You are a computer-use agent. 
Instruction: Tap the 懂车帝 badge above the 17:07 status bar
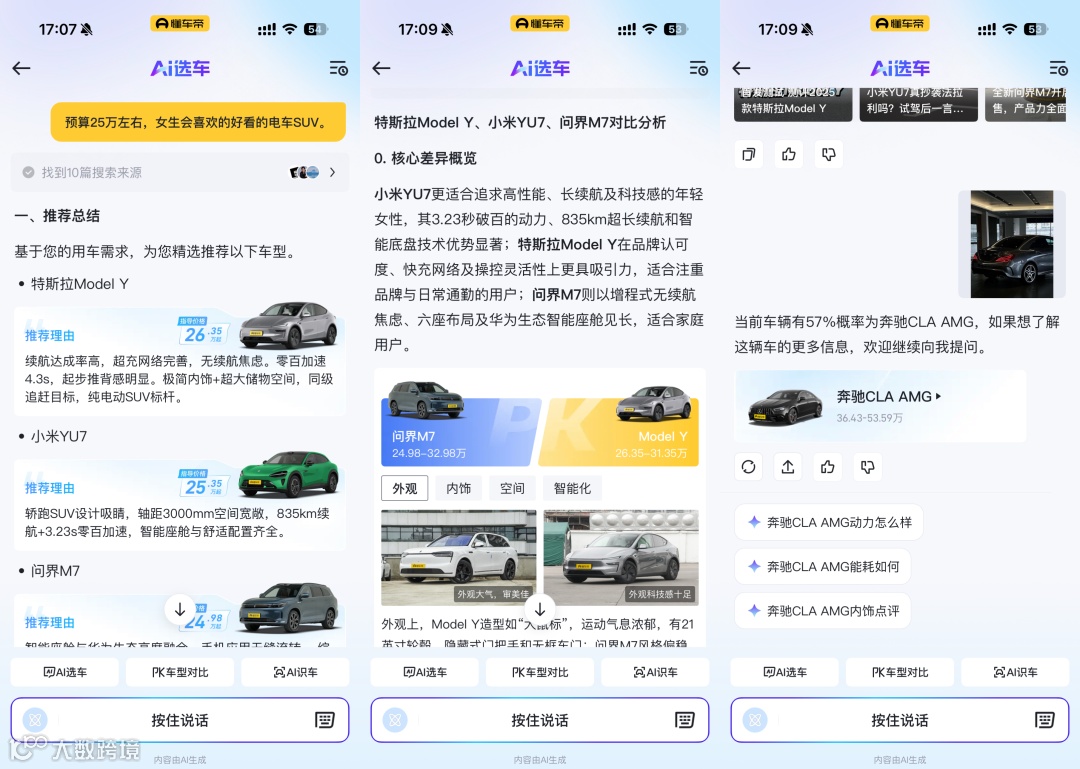coord(180,23)
